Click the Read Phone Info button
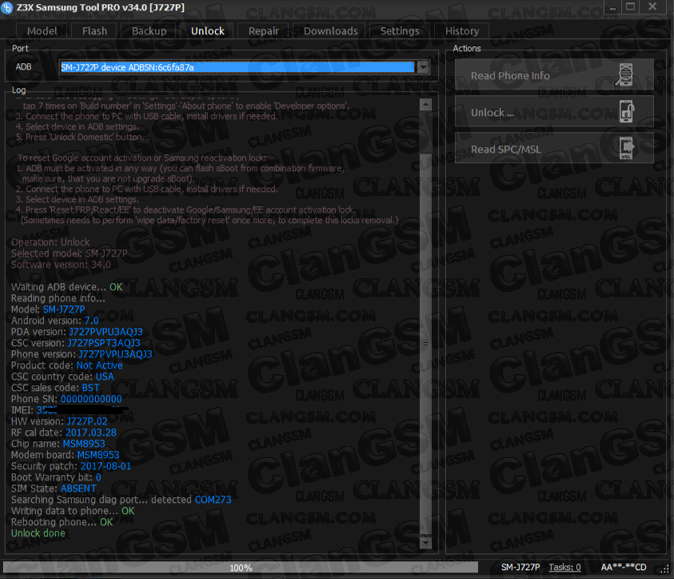674x579 pixels. [554, 75]
